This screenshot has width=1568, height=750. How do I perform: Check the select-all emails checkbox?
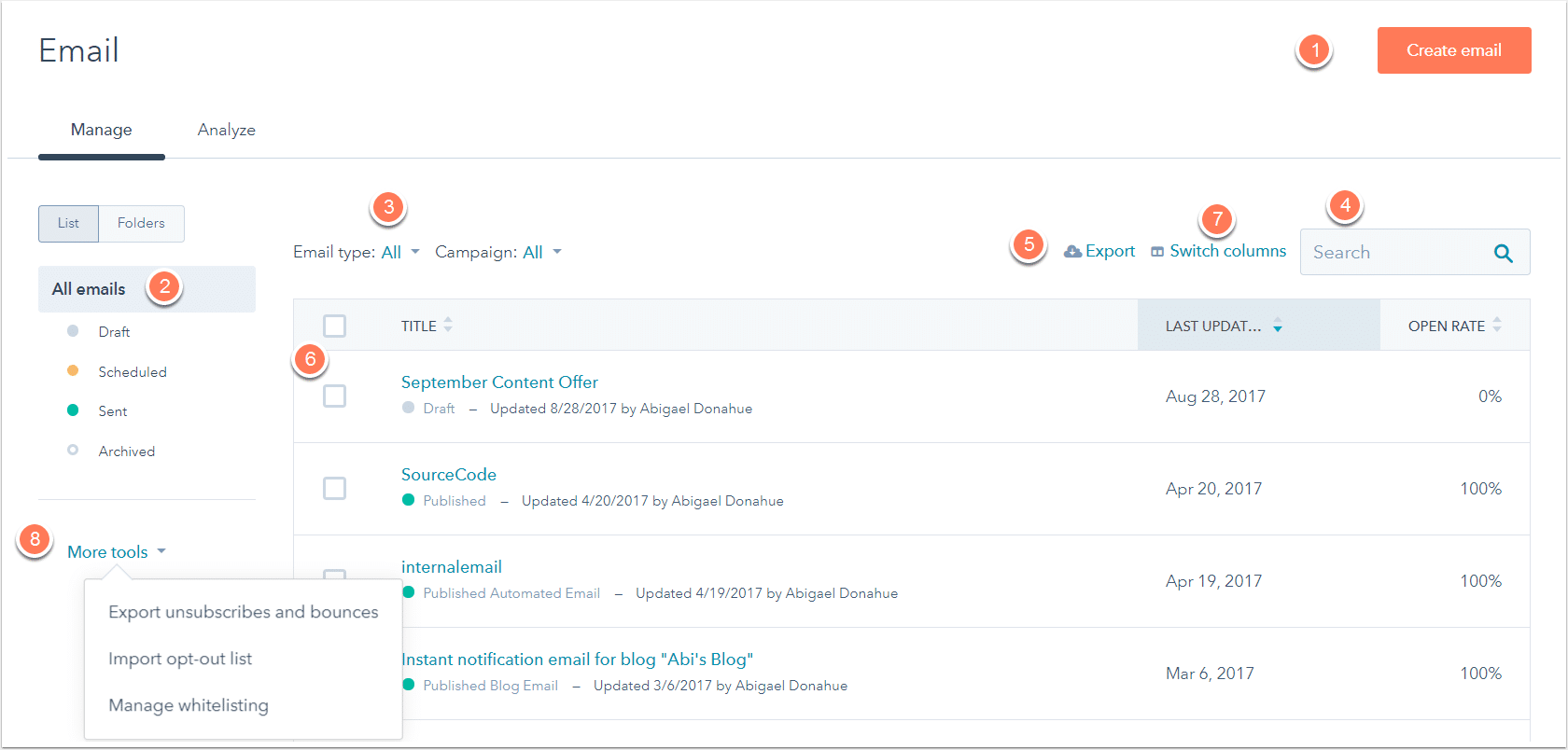334,326
